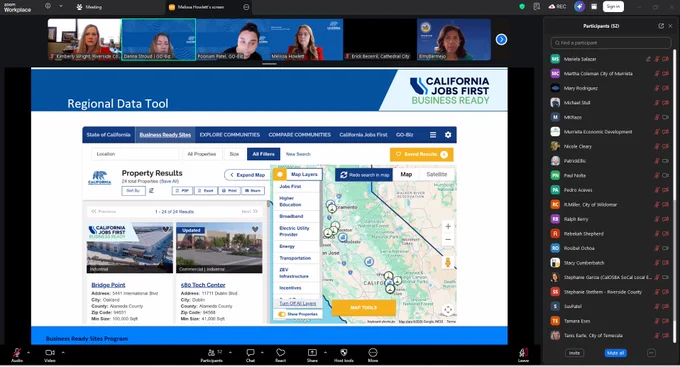Click the orange MAP TOOLS button

[x=364, y=308]
